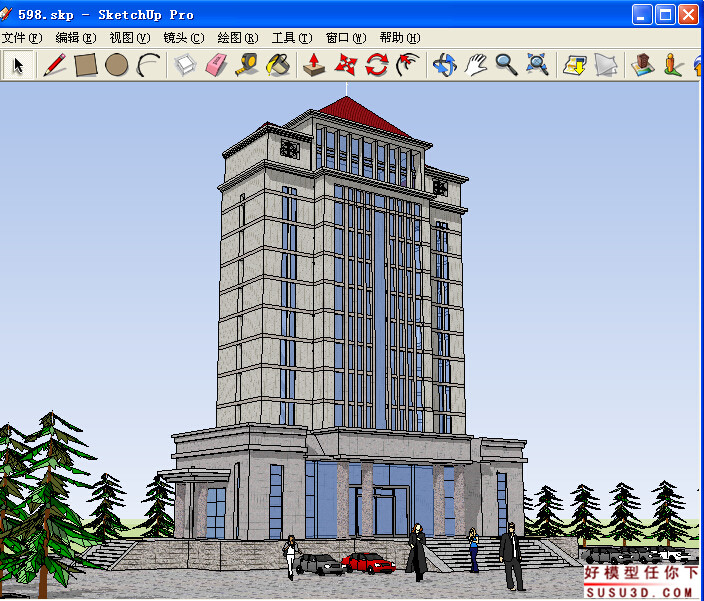Maximize the SketchUp Pro window
The width and height of the screenshot is (704, 601).
pyautogui.click(x=665, y=15)
